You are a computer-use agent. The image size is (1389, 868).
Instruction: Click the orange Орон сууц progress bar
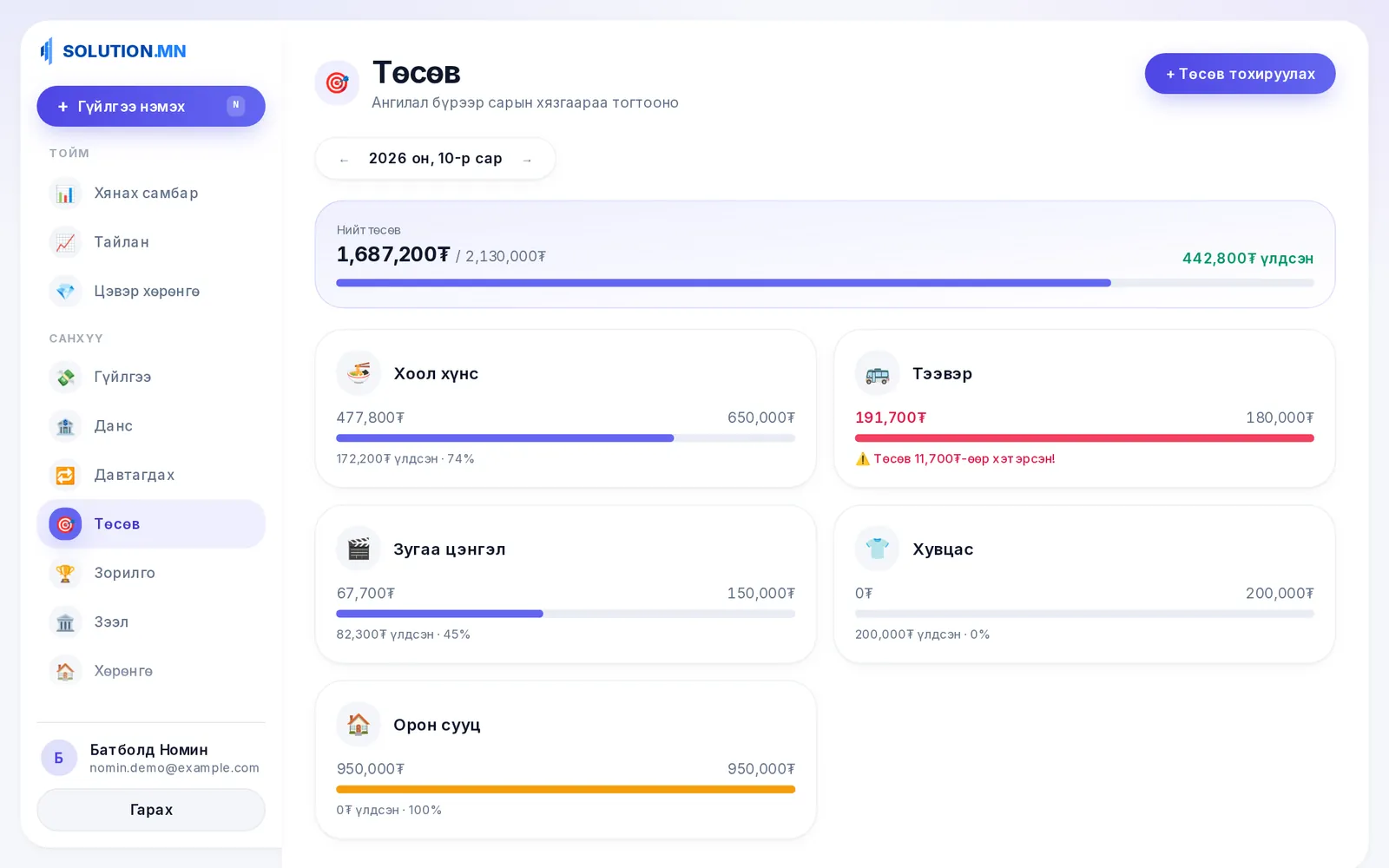coord(566,789)
